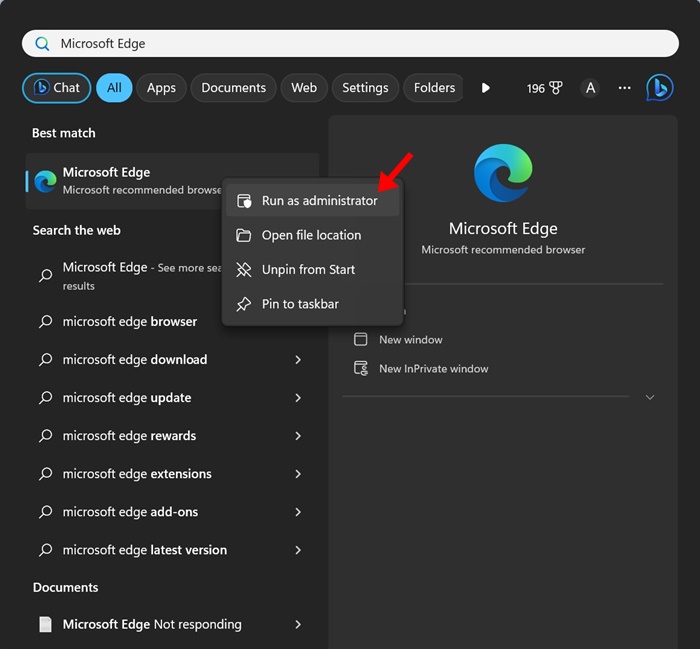This screenshot has height=649, width=700.
Task: Select Run as administrator
Action: click(x=319, y=201)
